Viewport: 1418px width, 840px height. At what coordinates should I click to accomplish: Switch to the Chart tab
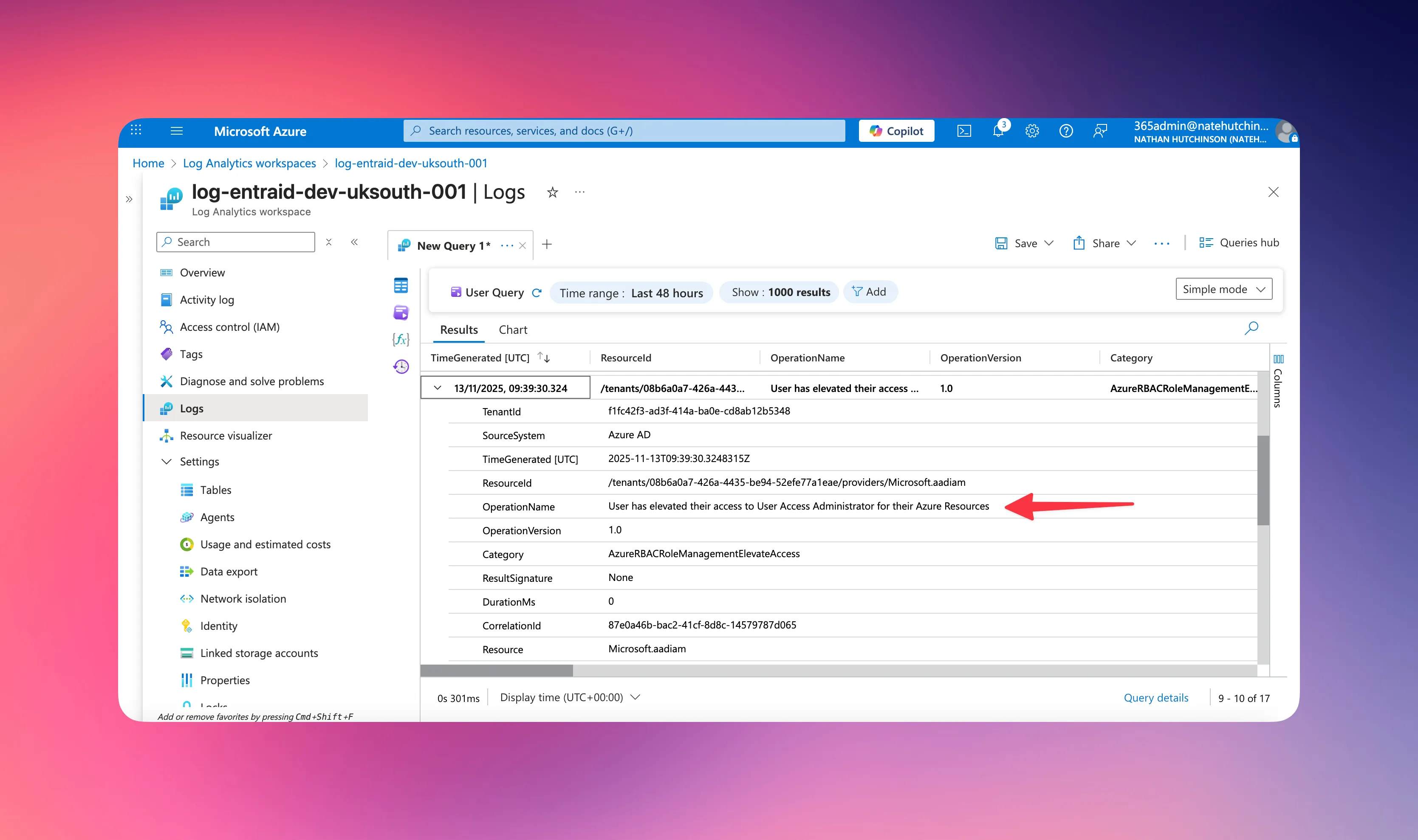(x=513, y=330)
